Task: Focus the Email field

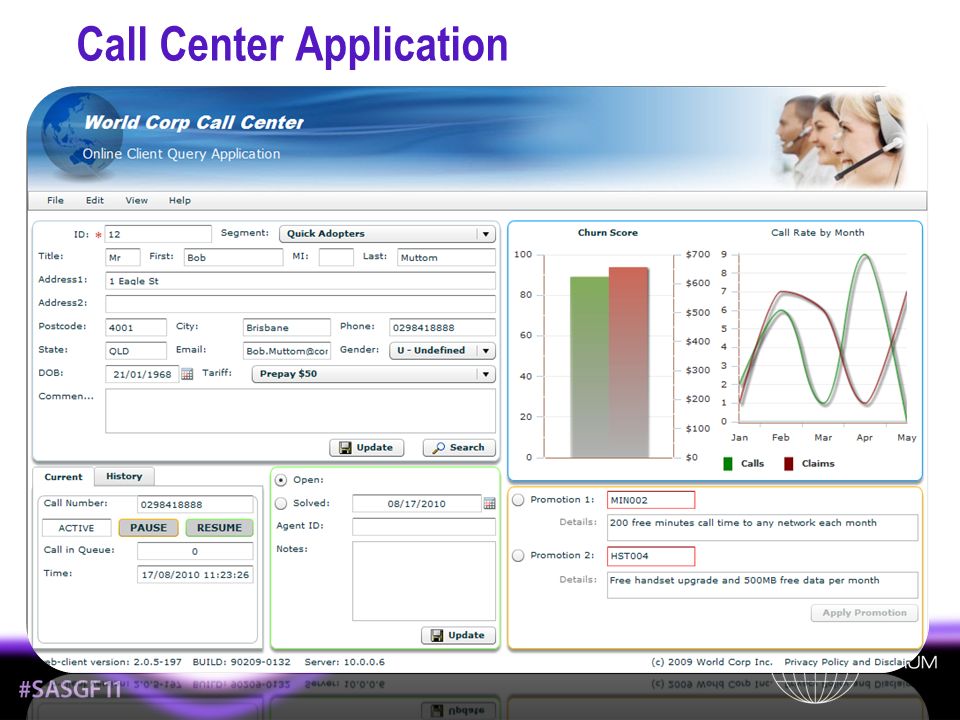Action: point(287,351)
